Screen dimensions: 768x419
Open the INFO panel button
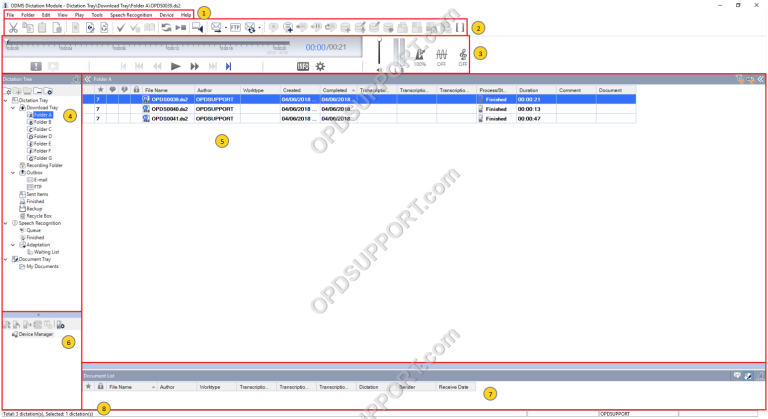[x=303, y=66]
